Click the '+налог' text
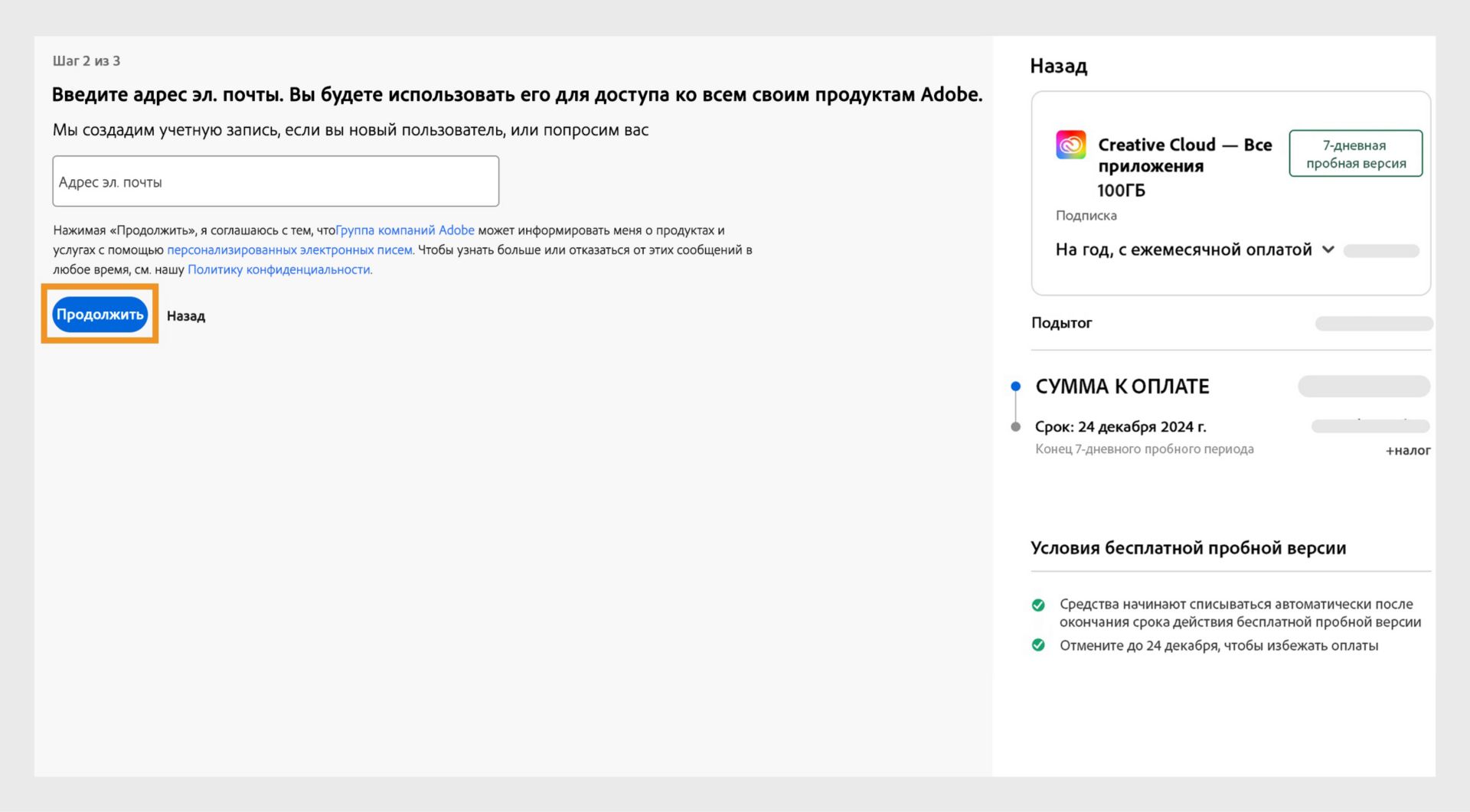The height and width of the screenshot is (812, 1470). click(1408, 451)
